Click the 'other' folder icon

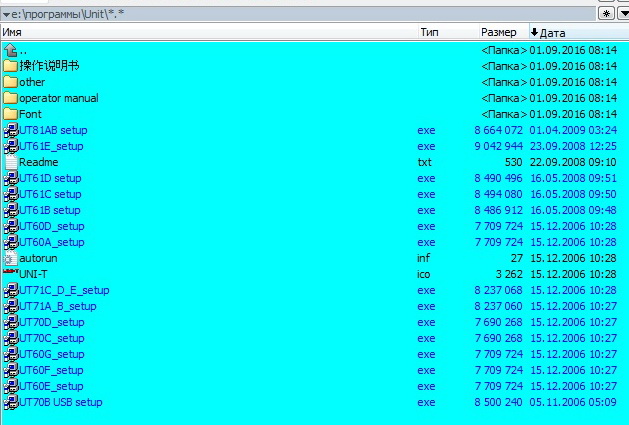pos(11,82)
